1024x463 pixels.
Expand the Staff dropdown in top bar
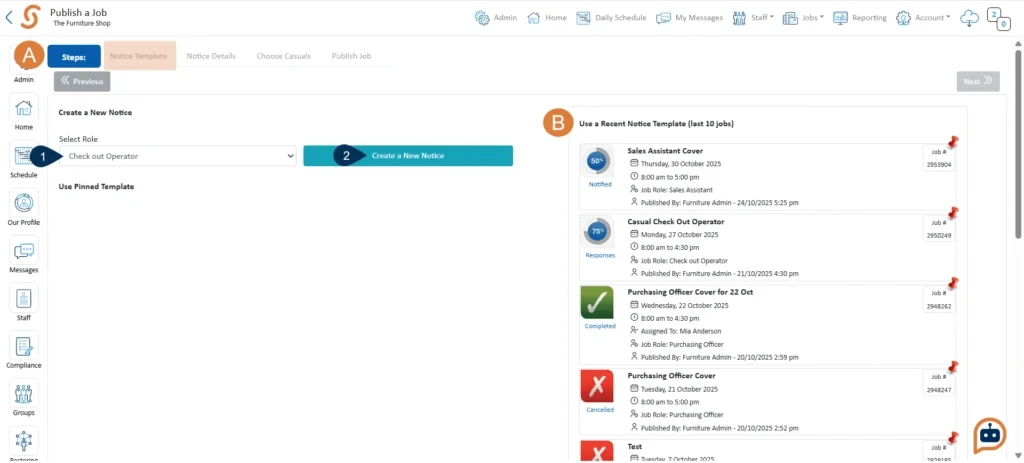(x=753, y=18)
